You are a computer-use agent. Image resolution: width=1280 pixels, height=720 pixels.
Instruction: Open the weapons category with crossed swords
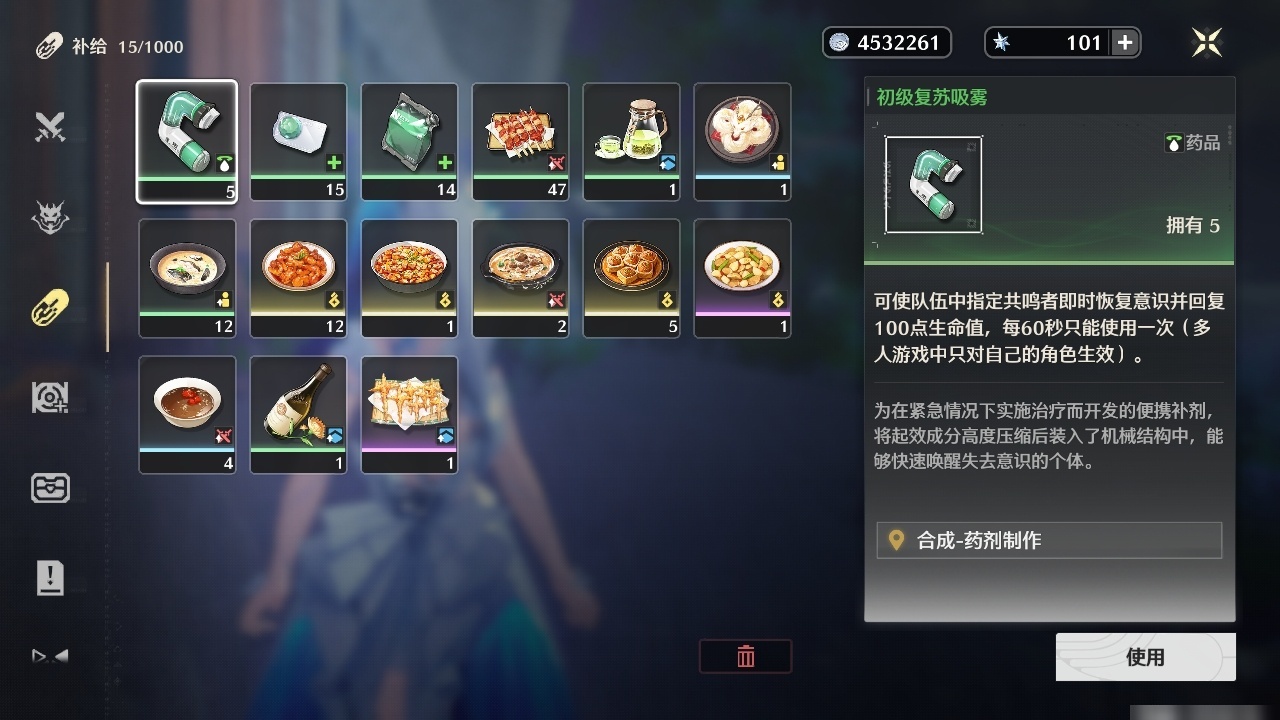point(50,127)
